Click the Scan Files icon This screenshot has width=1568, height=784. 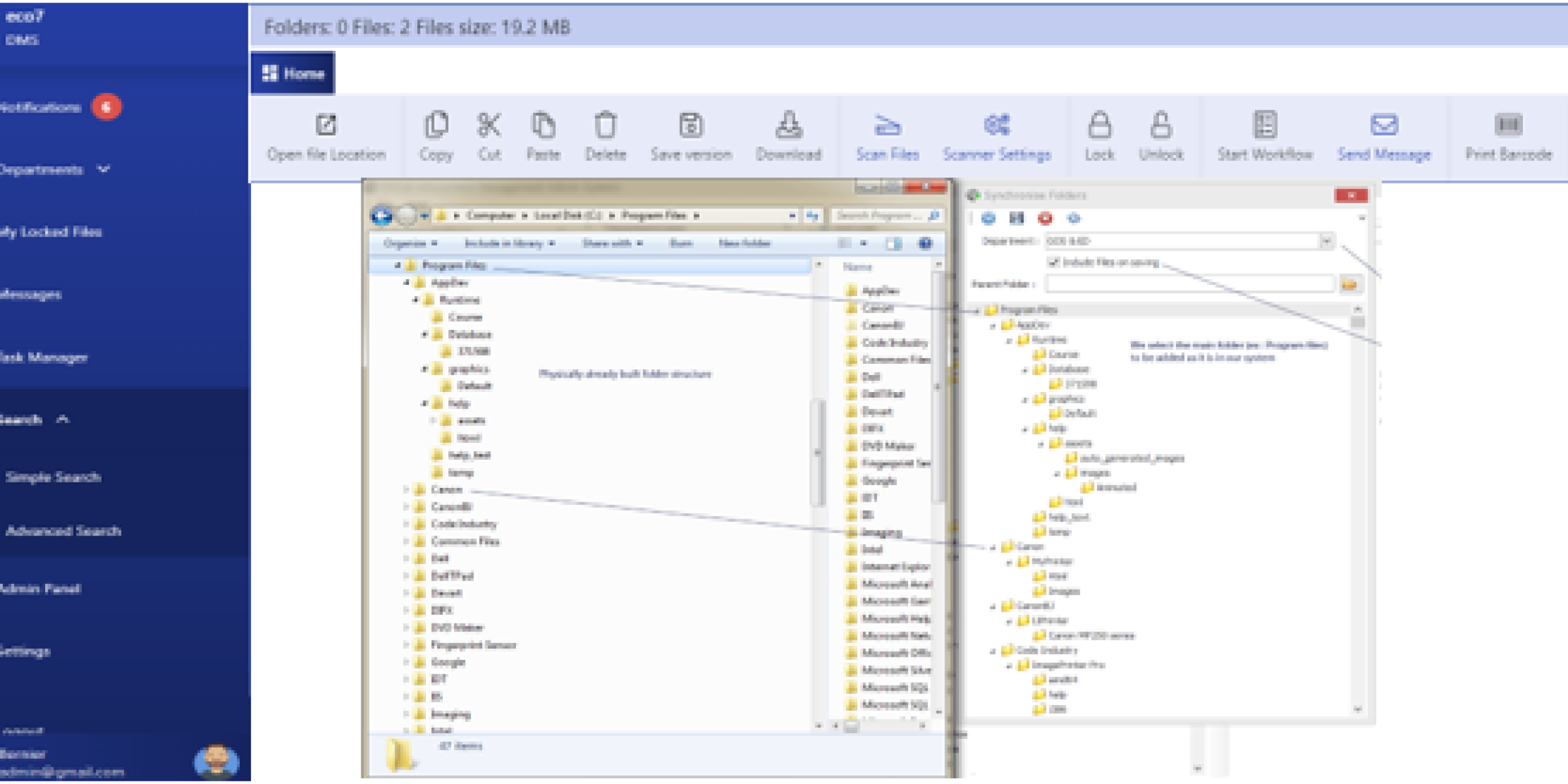[x=887, y=125]
